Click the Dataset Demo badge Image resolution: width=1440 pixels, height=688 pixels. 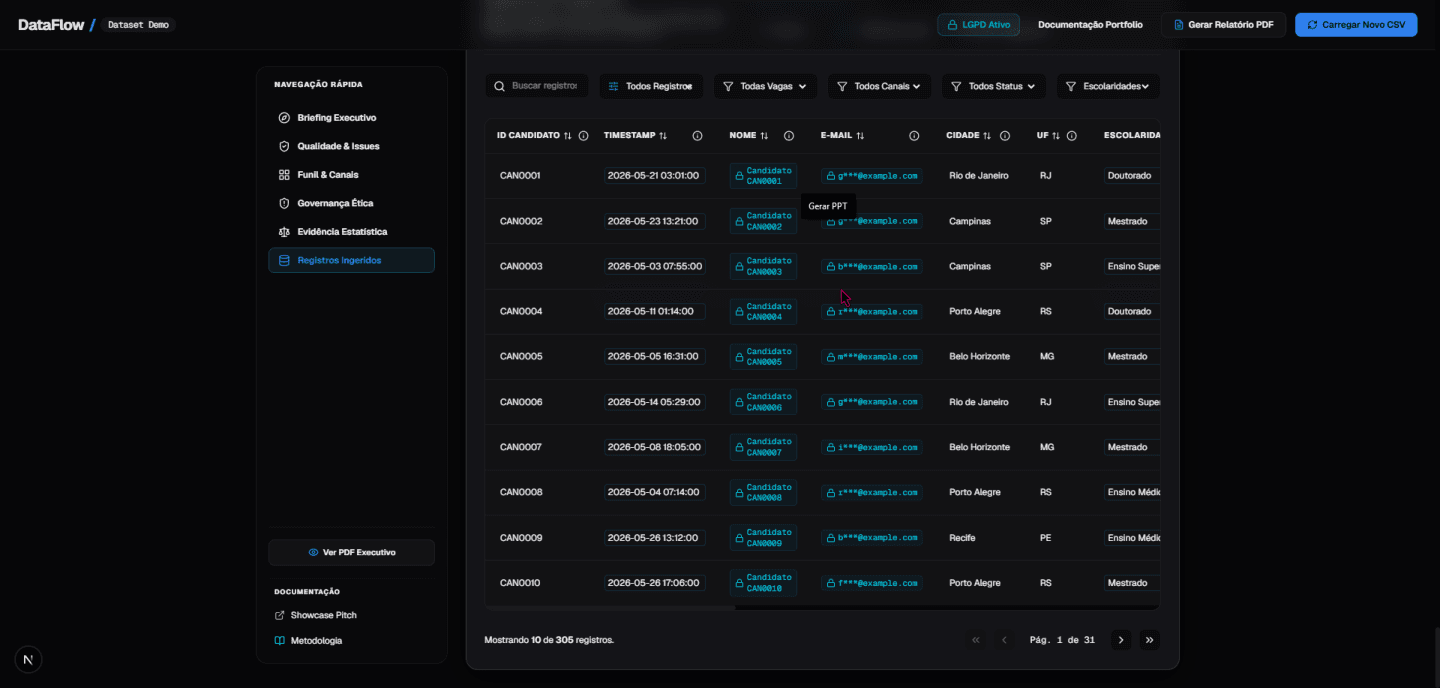point(138,25)
